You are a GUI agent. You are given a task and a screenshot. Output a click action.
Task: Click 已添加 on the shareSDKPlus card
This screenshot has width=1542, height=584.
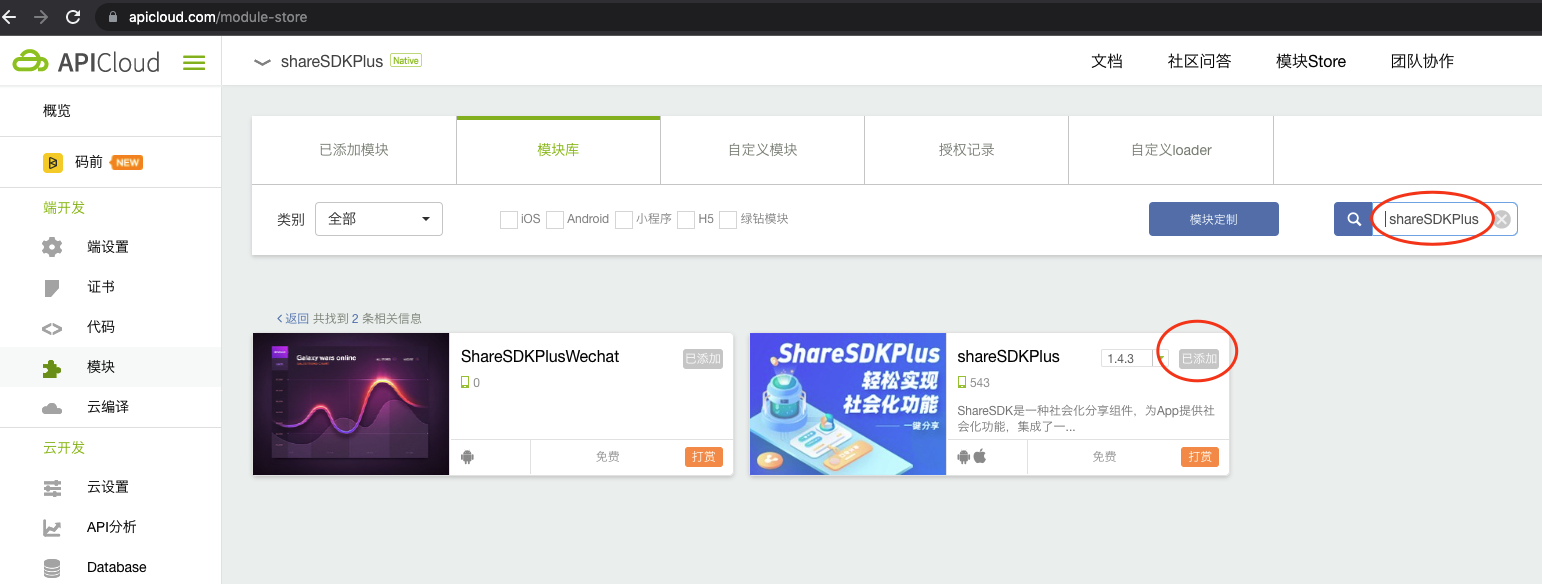[x=1199, y=359]
